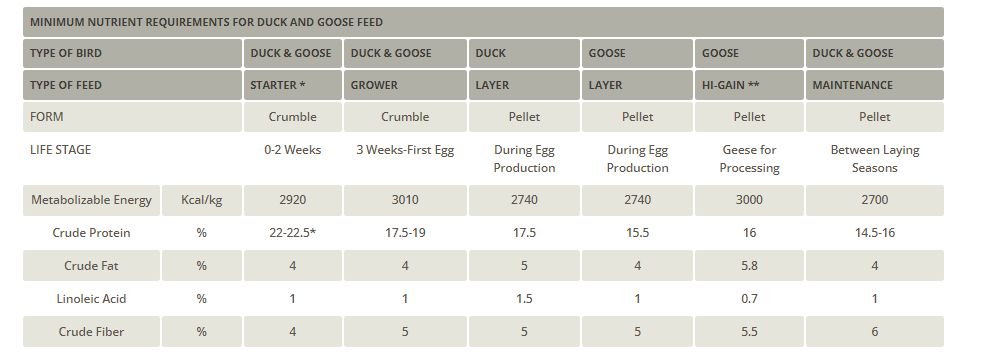Viewport: 995px width, 362px height.
Task: Click the Crude Fat row label
Action: click(91, 265)
